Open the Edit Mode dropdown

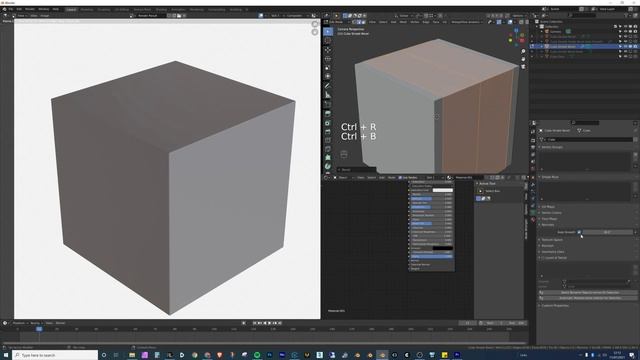[x=338, y=22]
